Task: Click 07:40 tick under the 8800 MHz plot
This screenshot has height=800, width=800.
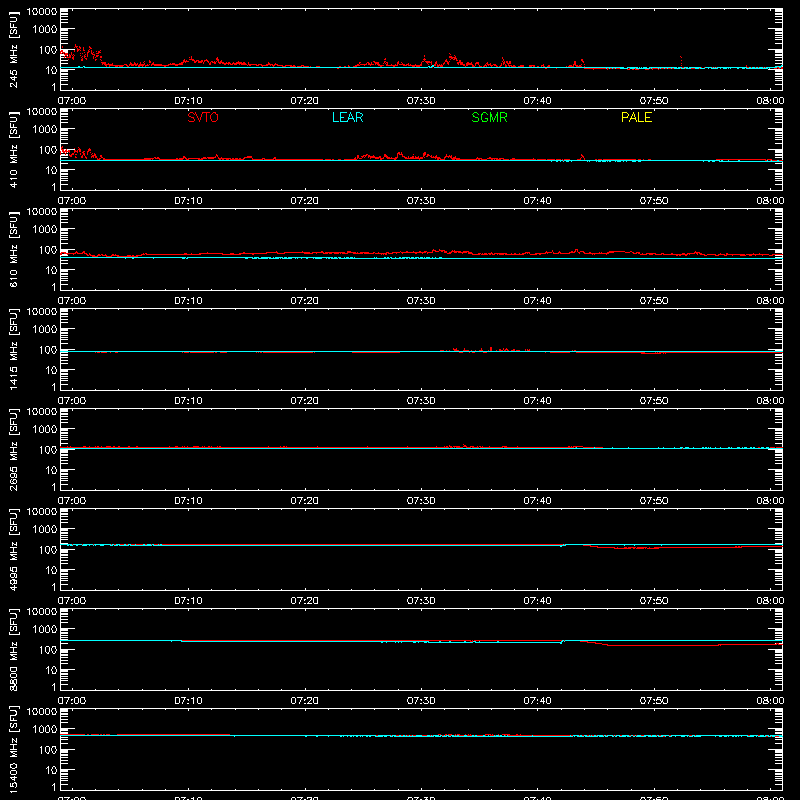Action: pyautogui.click(x=537, y=701)
